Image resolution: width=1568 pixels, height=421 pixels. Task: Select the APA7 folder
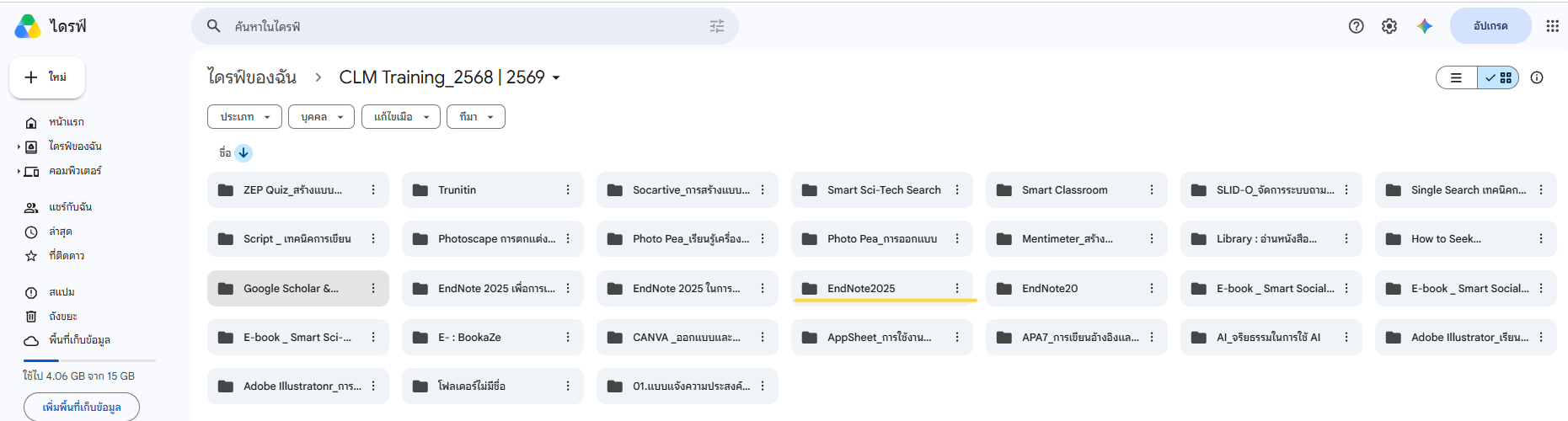(x=1077, y=337)
